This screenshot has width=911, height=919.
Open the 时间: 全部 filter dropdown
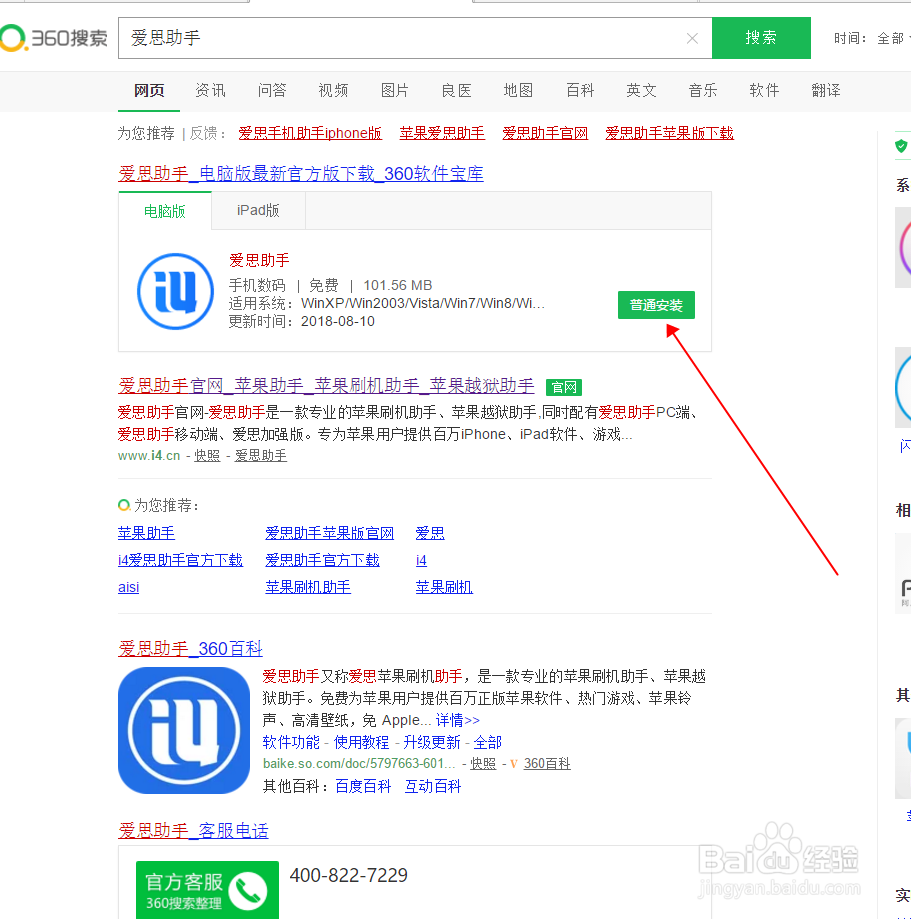pos(872,39)
